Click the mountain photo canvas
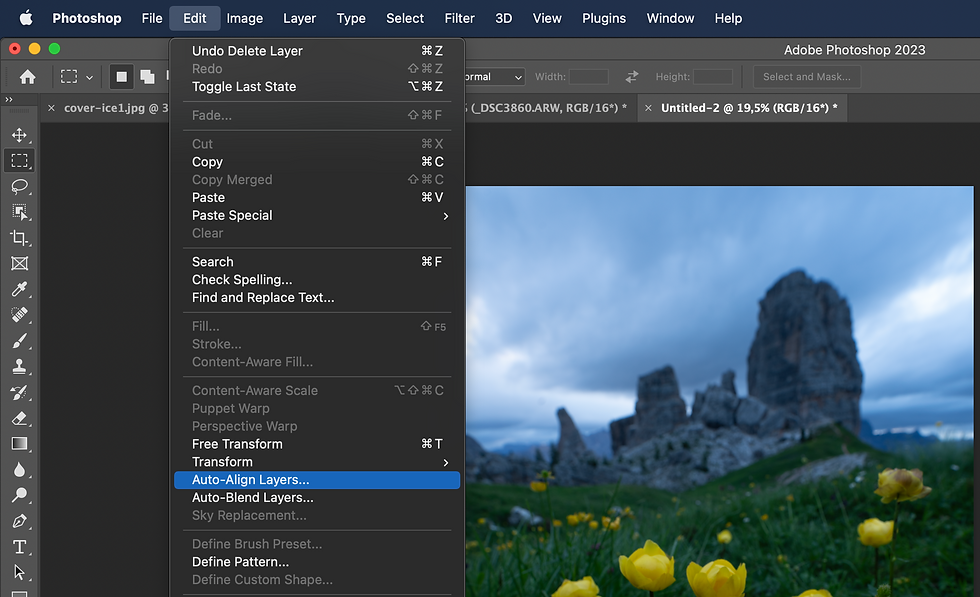The height and width of the screenshot is (597, 980). click(719, 391)
